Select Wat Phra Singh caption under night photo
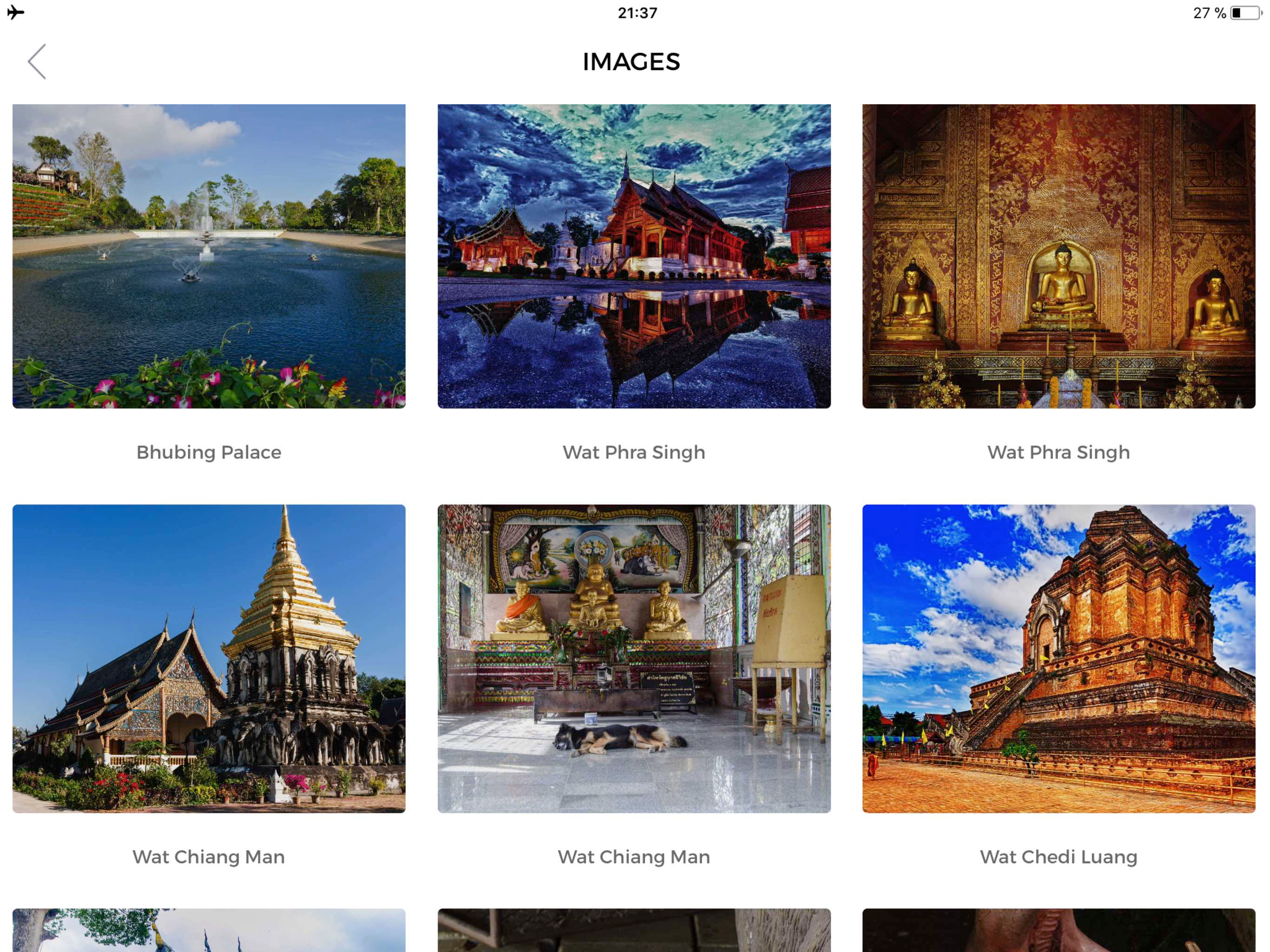 point(634,452)
